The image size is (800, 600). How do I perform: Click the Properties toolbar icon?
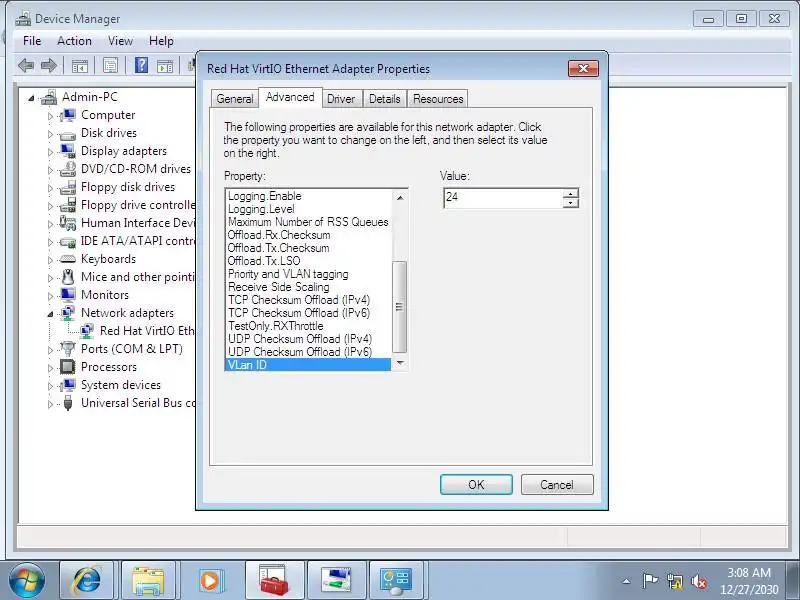[110, 65]
